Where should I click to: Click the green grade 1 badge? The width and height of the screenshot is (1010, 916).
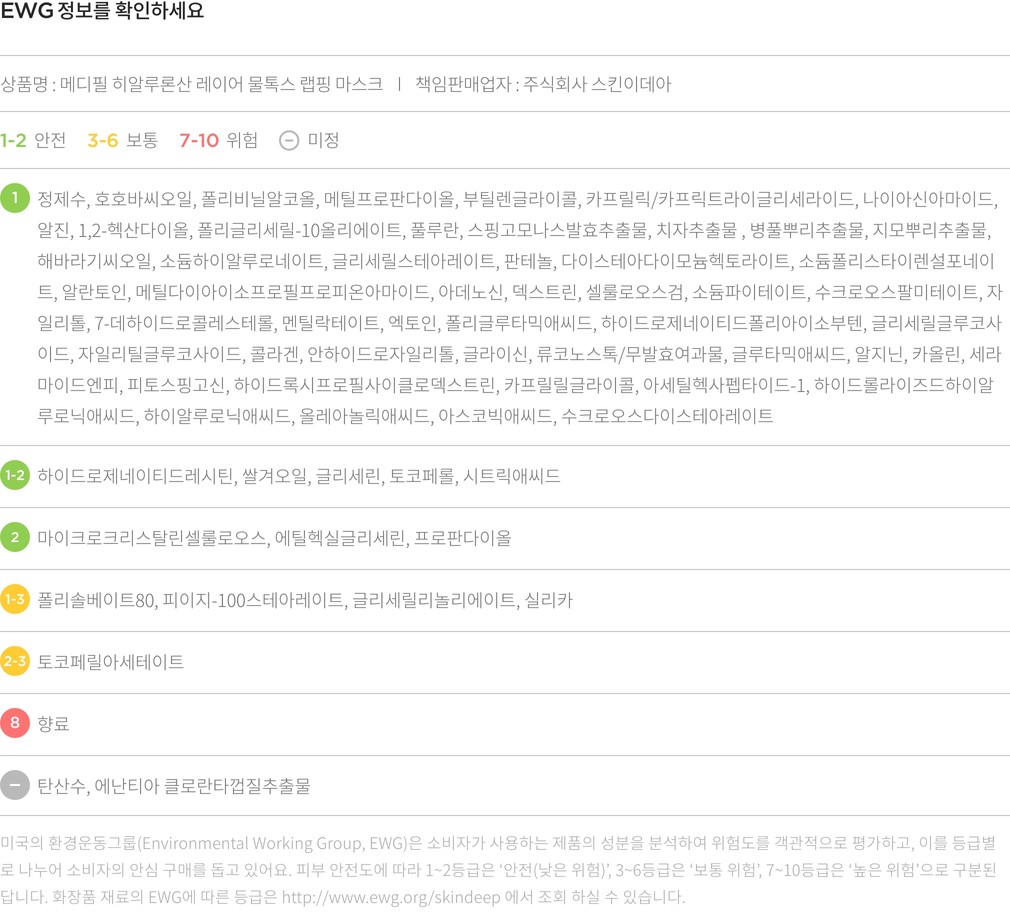point(15,197)
